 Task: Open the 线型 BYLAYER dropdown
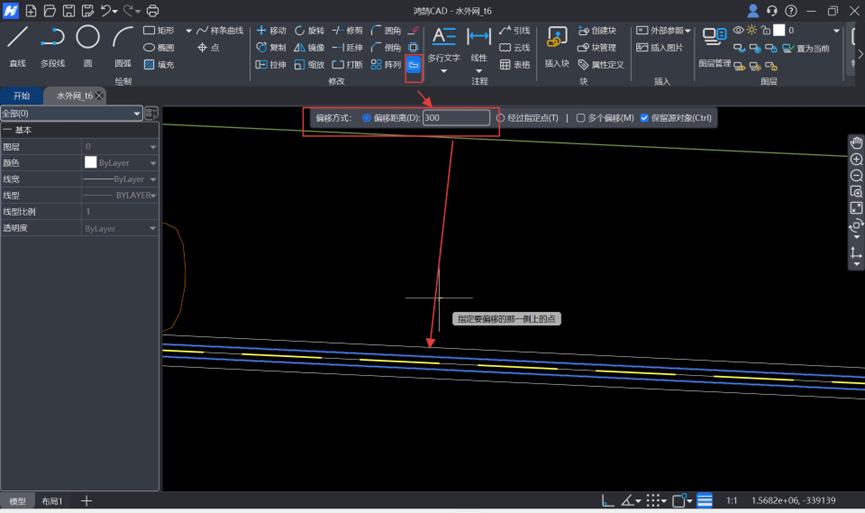pos(152,196)
